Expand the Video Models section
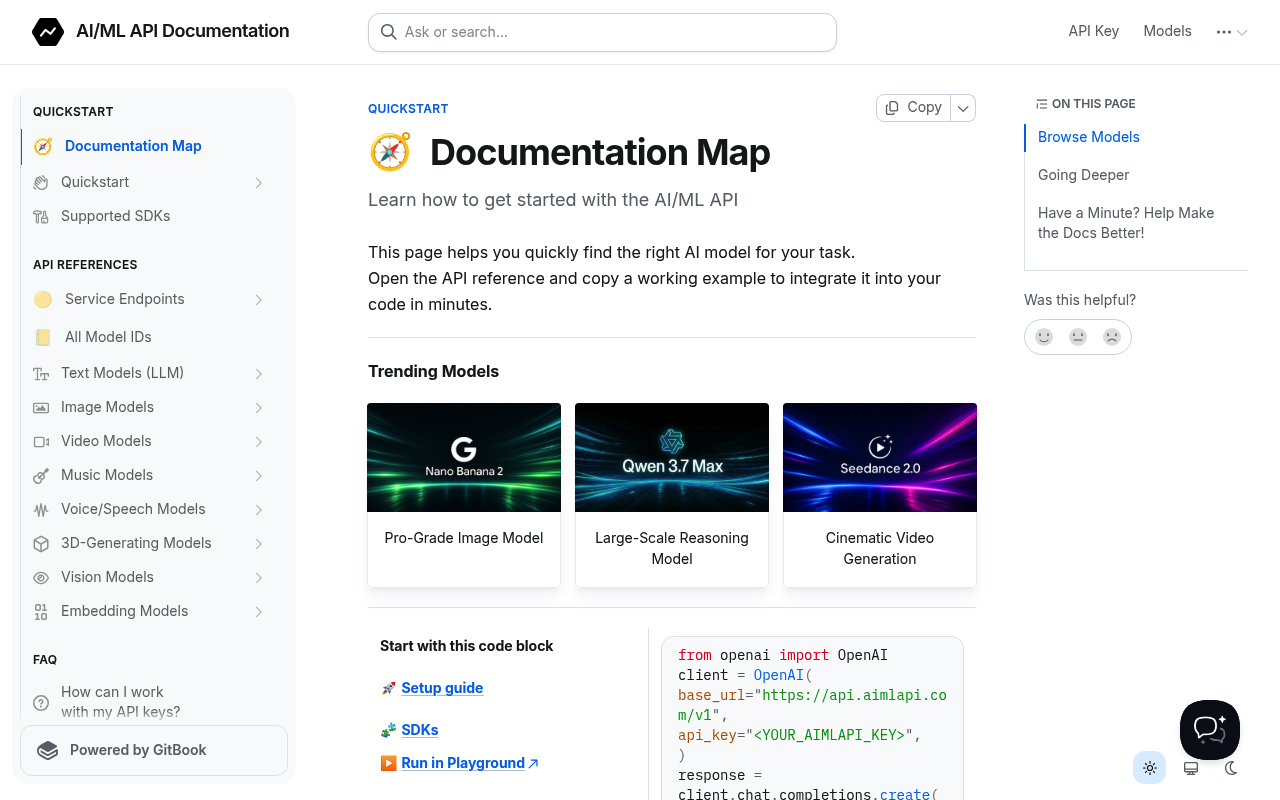This screenshot has width=1280, height=800. tap(259, 441)
